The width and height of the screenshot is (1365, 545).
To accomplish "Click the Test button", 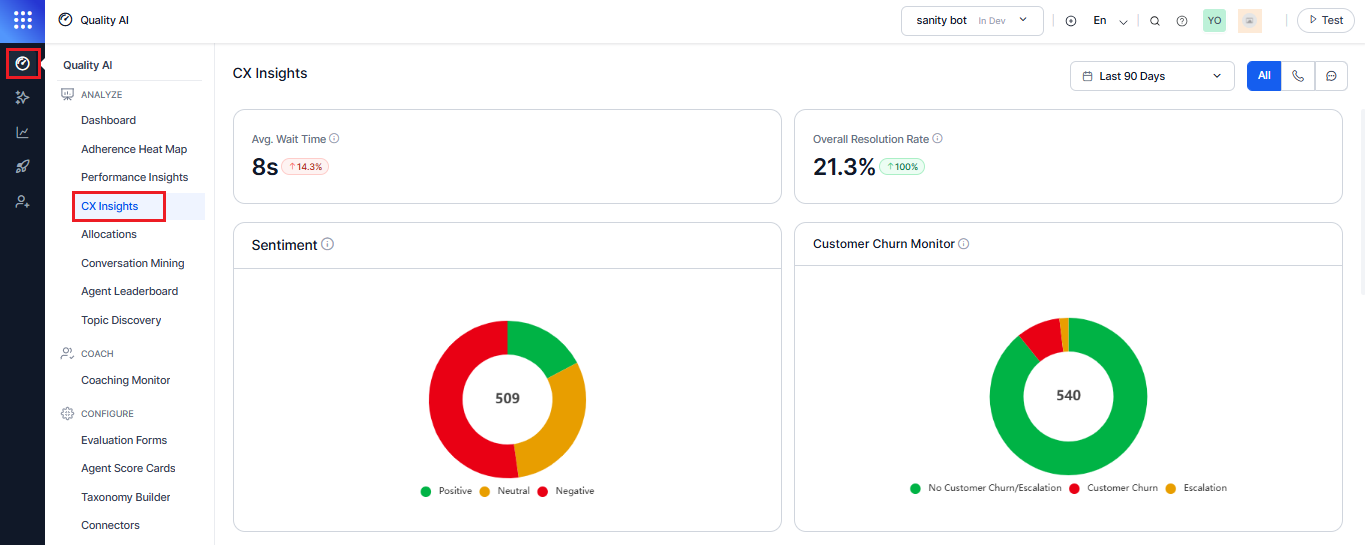I will coord(1325,21).
